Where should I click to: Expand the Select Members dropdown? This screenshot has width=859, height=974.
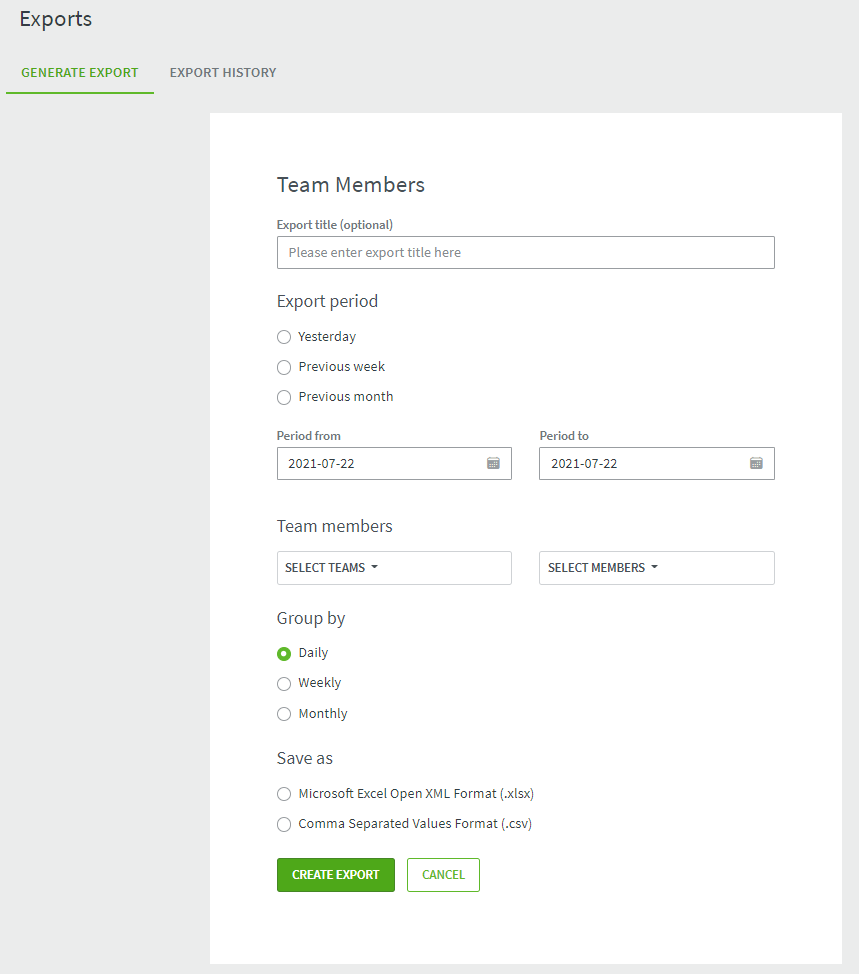coord(657,568)
